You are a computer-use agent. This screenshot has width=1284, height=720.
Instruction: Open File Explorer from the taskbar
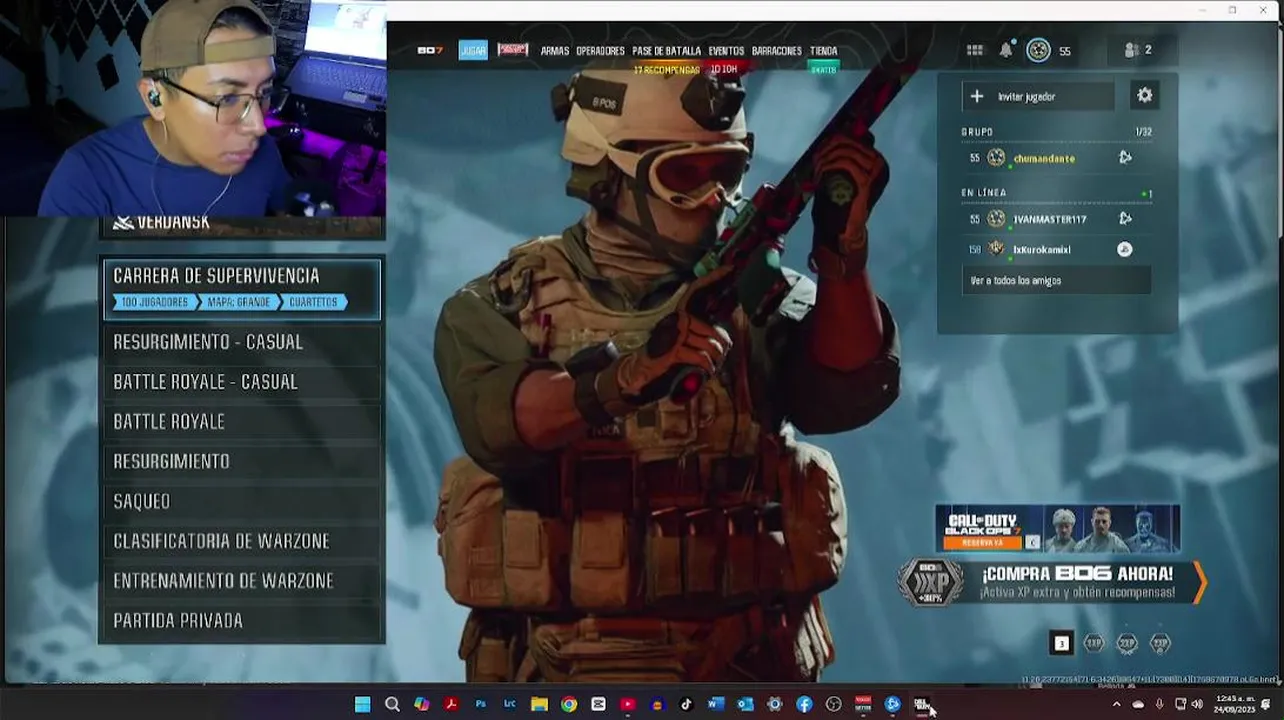click(539, 704)
